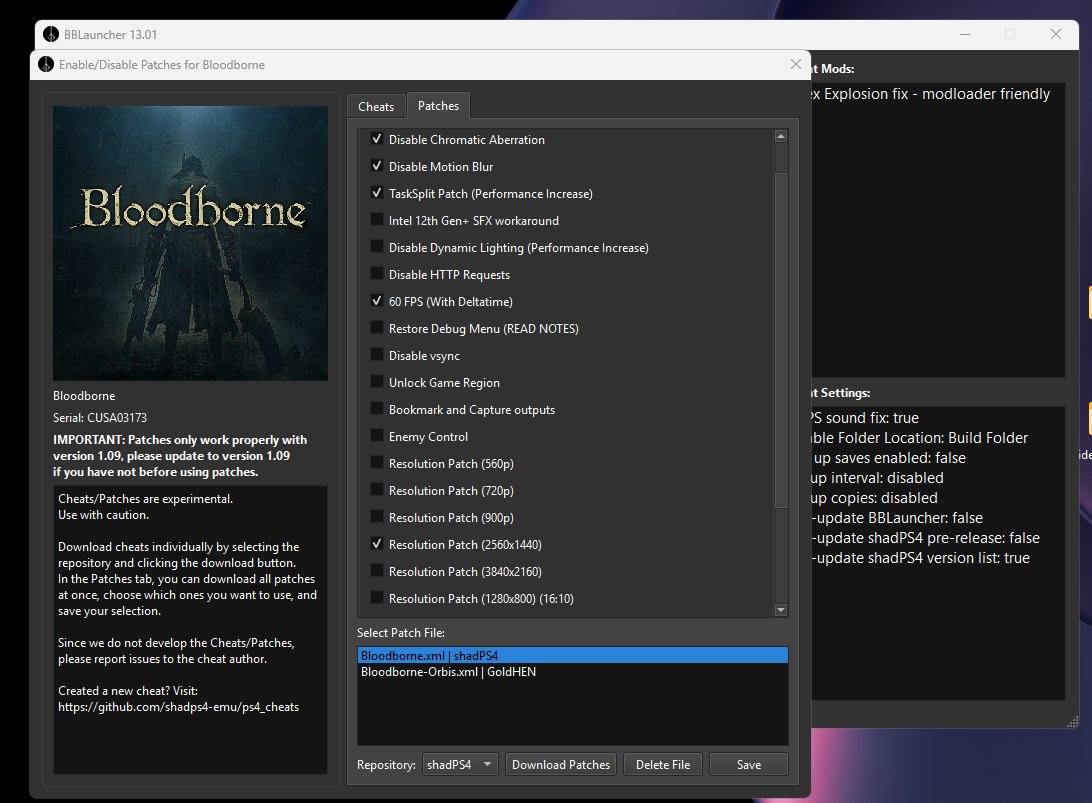This screenshot has width=1092, height=803.
Task: Toggle 60 FPS (With Deltatime) checkbox
Action: click(377, 301)
